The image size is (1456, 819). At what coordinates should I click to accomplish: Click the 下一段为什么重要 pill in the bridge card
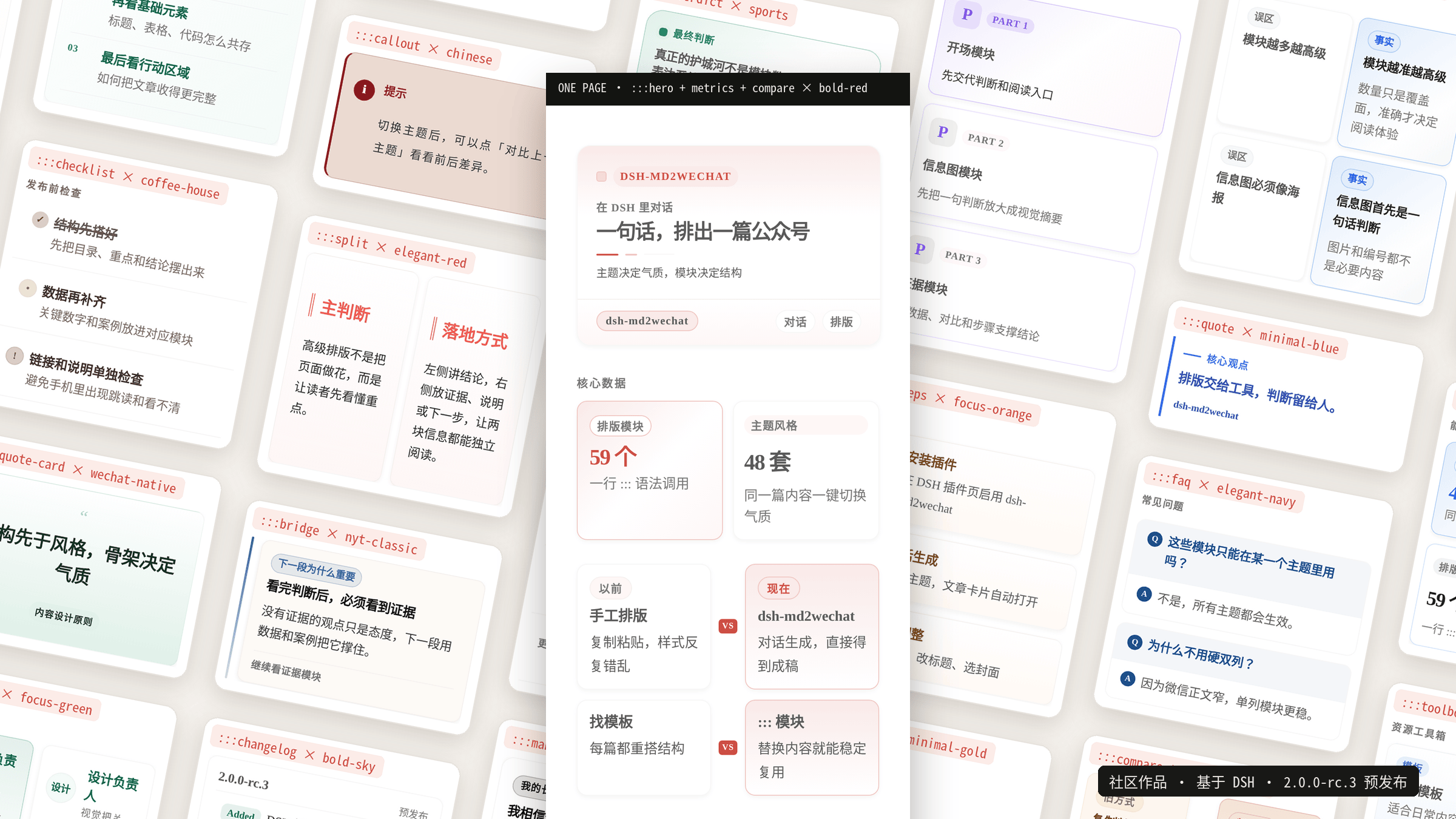tap(317, 571)
